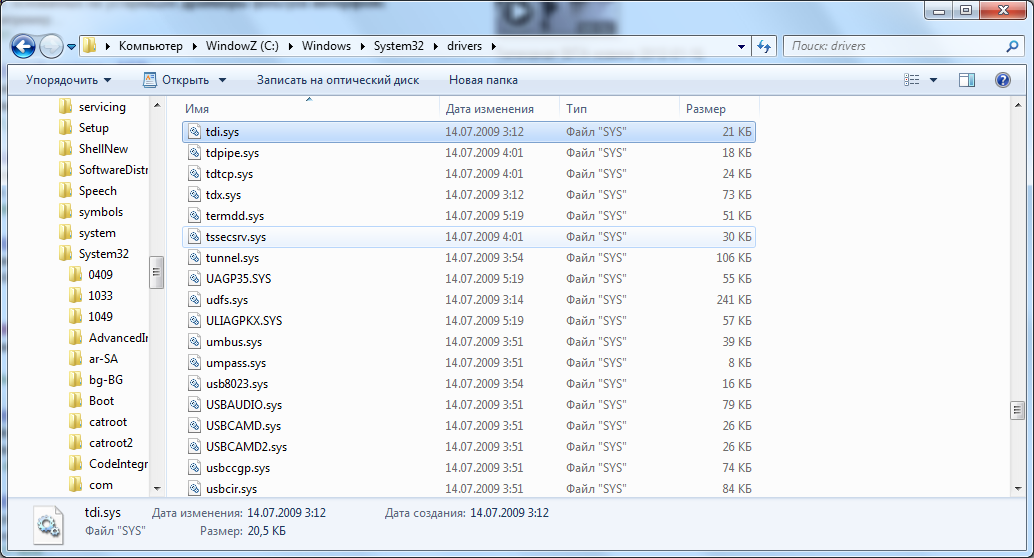Click the tssecsrv.sys file icon

(194, 236)
